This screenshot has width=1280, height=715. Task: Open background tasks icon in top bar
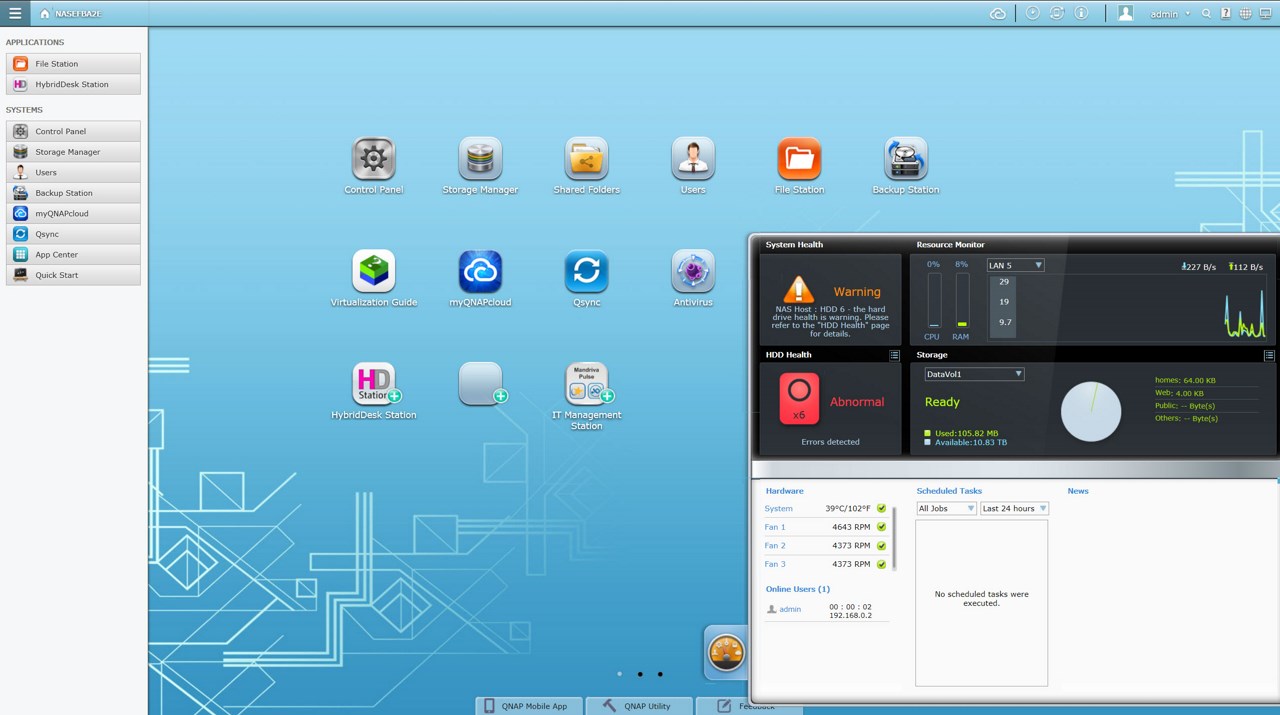click(x=1033, y=13)
